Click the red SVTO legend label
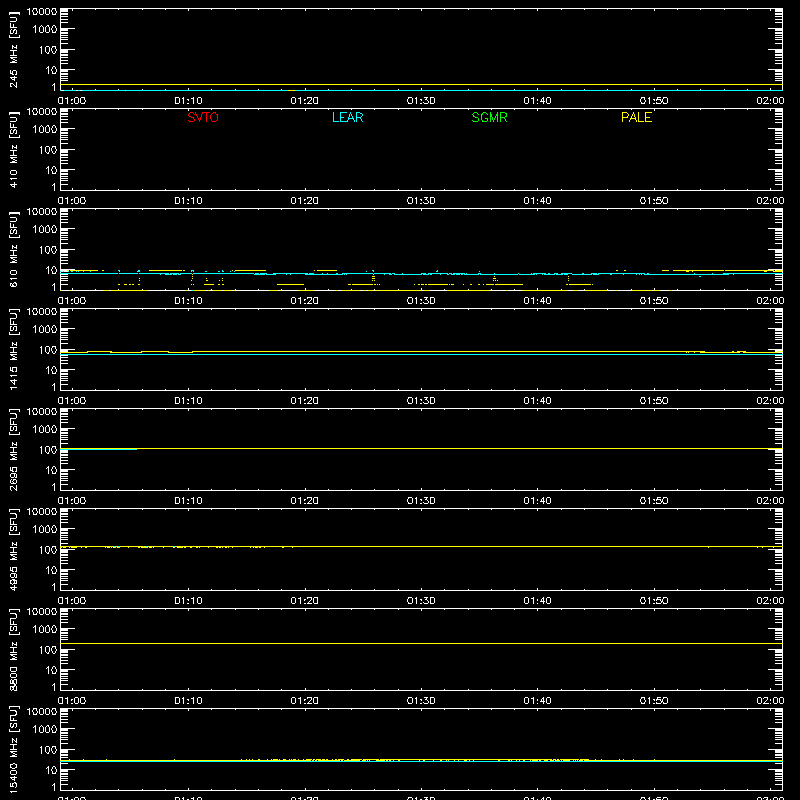Viewport: 800px width, 800px height. (203, 117)
